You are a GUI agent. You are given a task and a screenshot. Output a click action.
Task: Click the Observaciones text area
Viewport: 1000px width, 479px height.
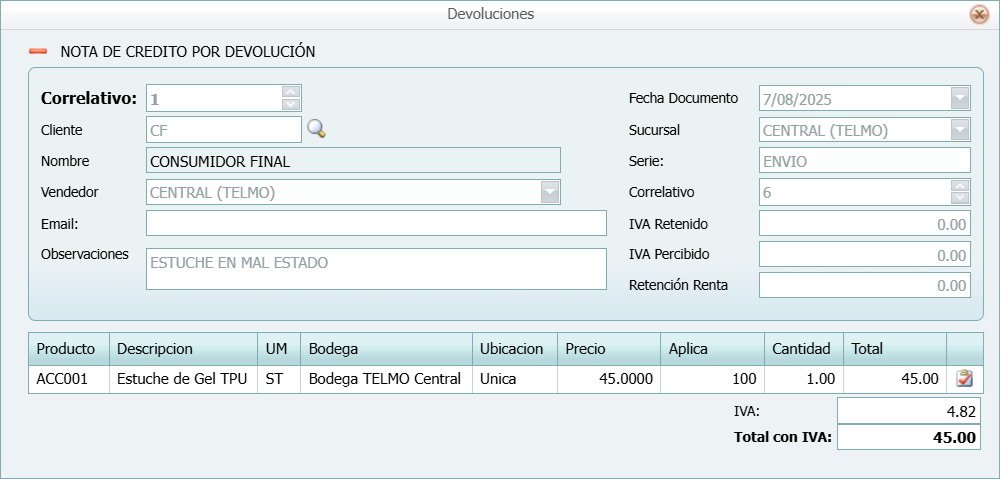(376, 269)
